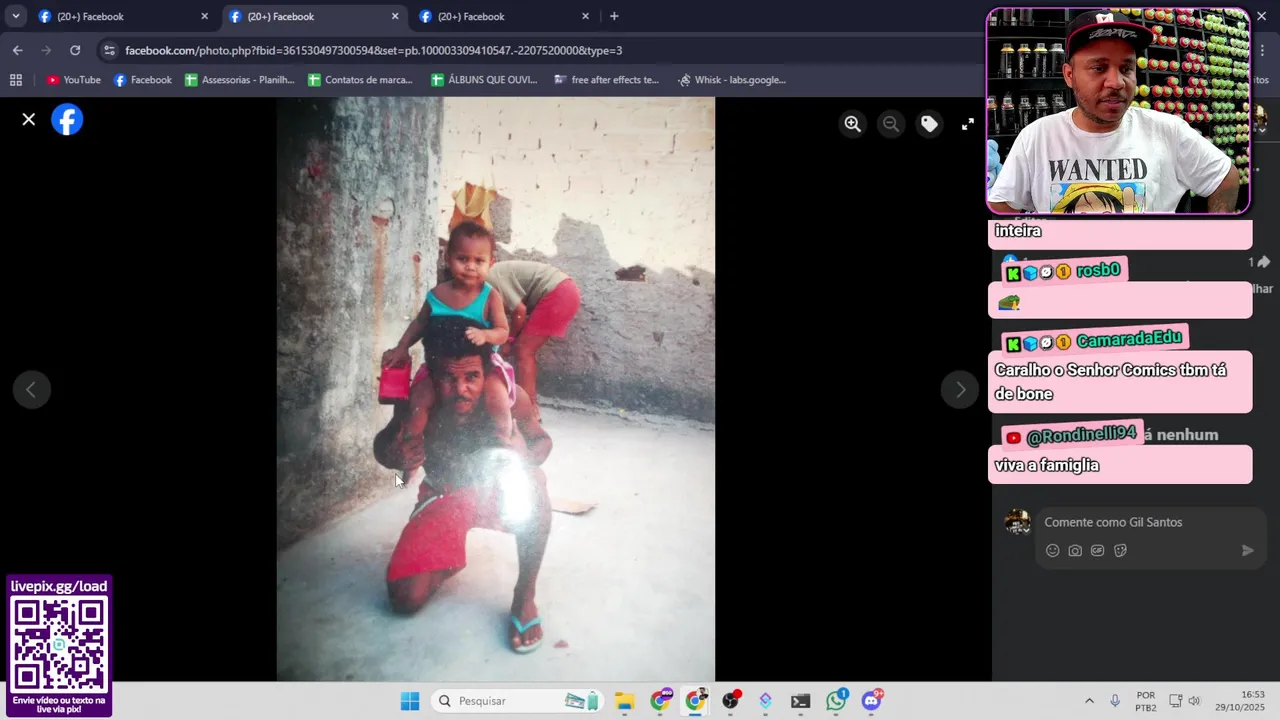This screenshot has width=1280, height=720.
Task: Zoom in on the photo
Action: (x=852, y=123)
